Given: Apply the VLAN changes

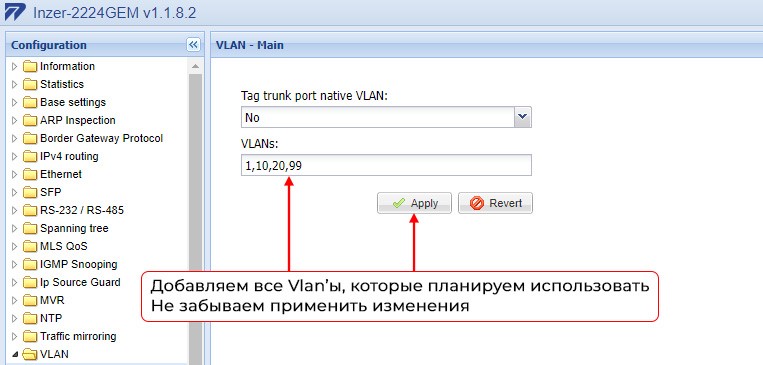Looking at the screenshot, I should pyautogui.click(x=414, y=203).
